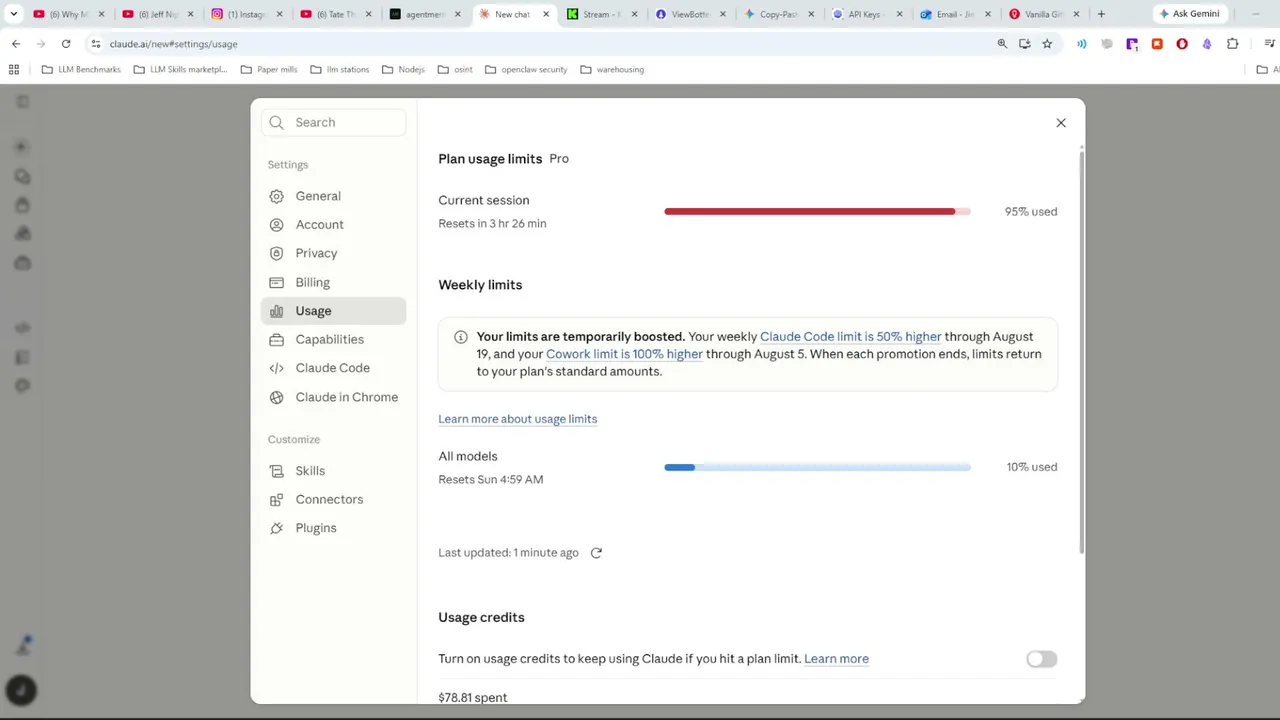
Task: Click the claude.ai address bar URL
Action: coord(174,44)
